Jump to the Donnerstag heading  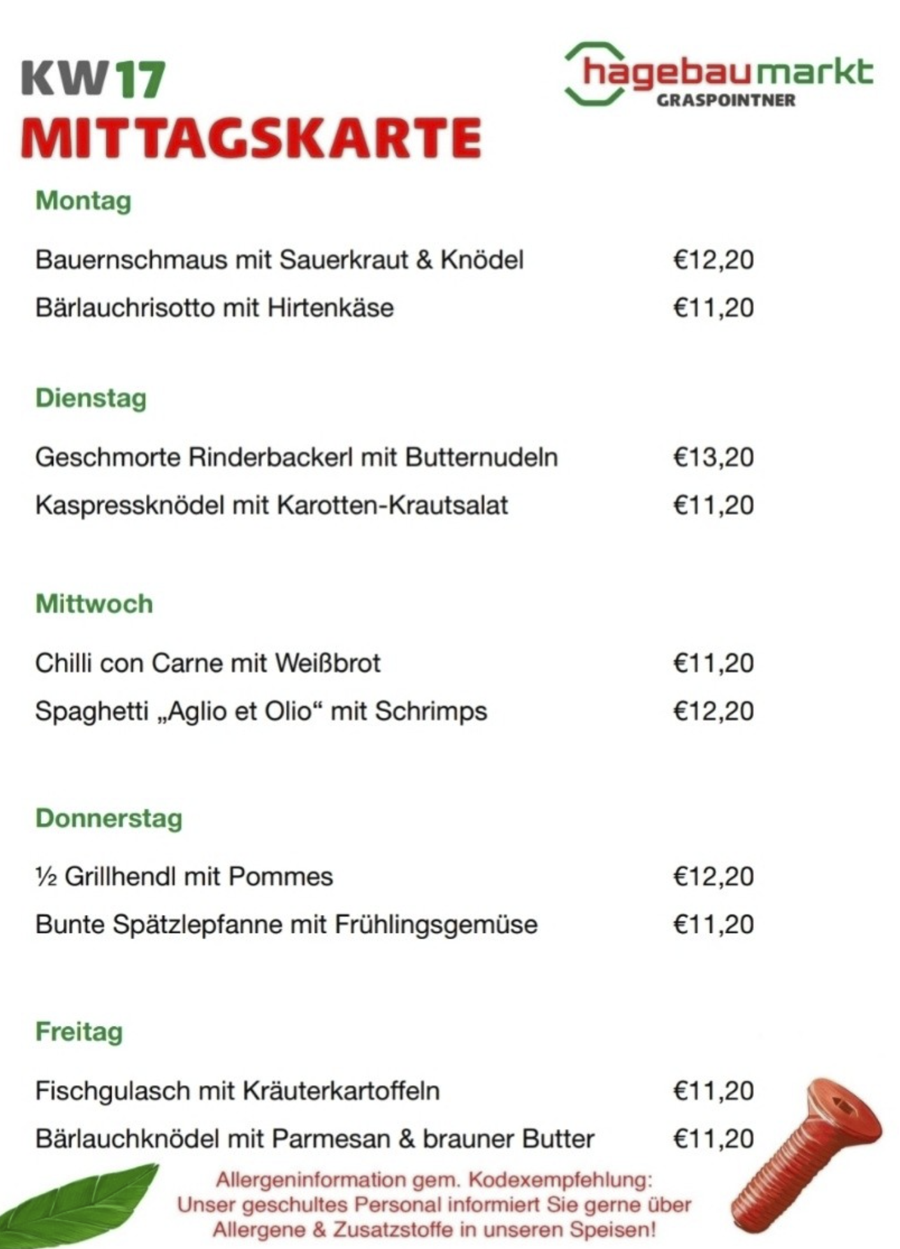(x=109, y=818)
